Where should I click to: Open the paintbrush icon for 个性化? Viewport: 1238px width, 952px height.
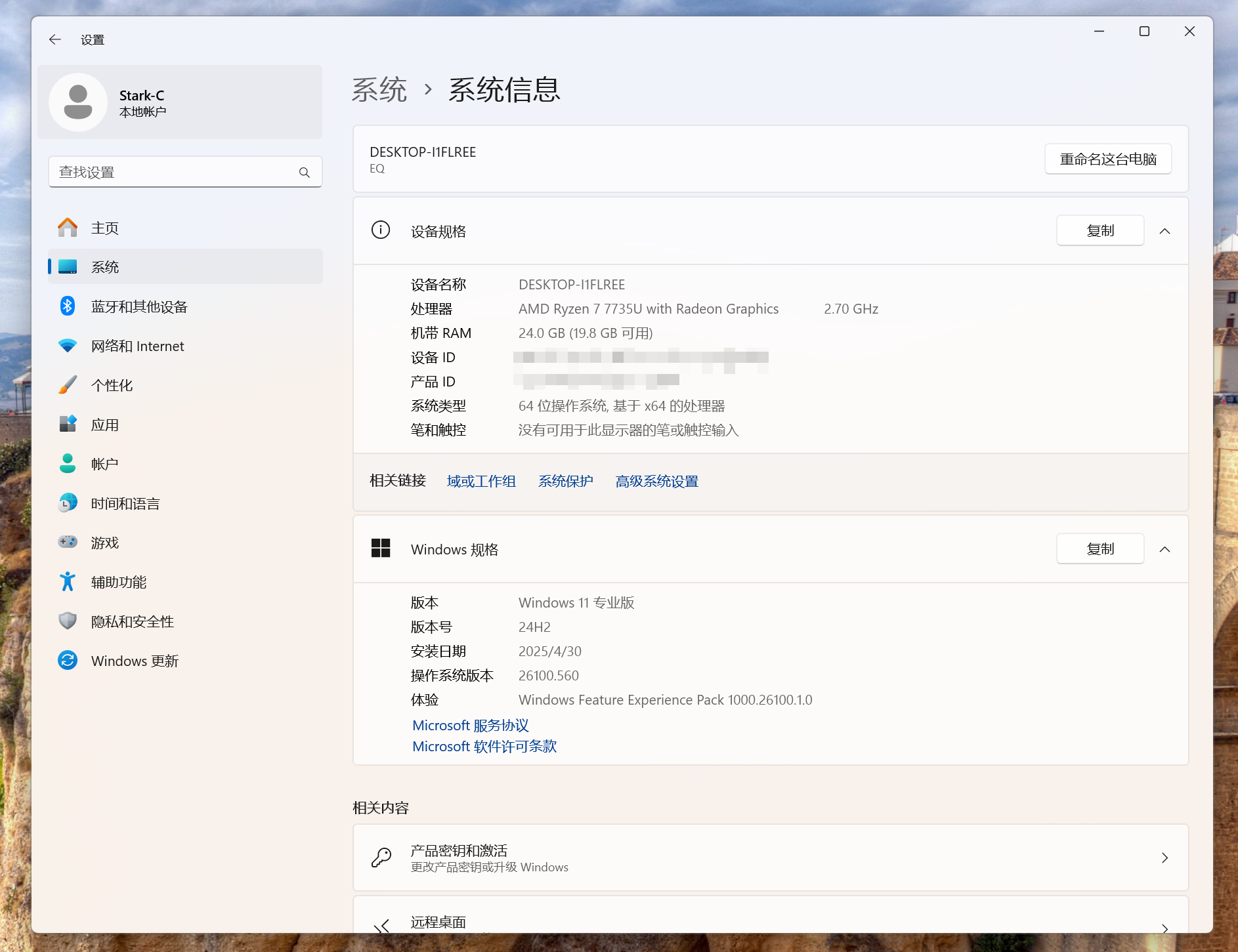point(68,385)
